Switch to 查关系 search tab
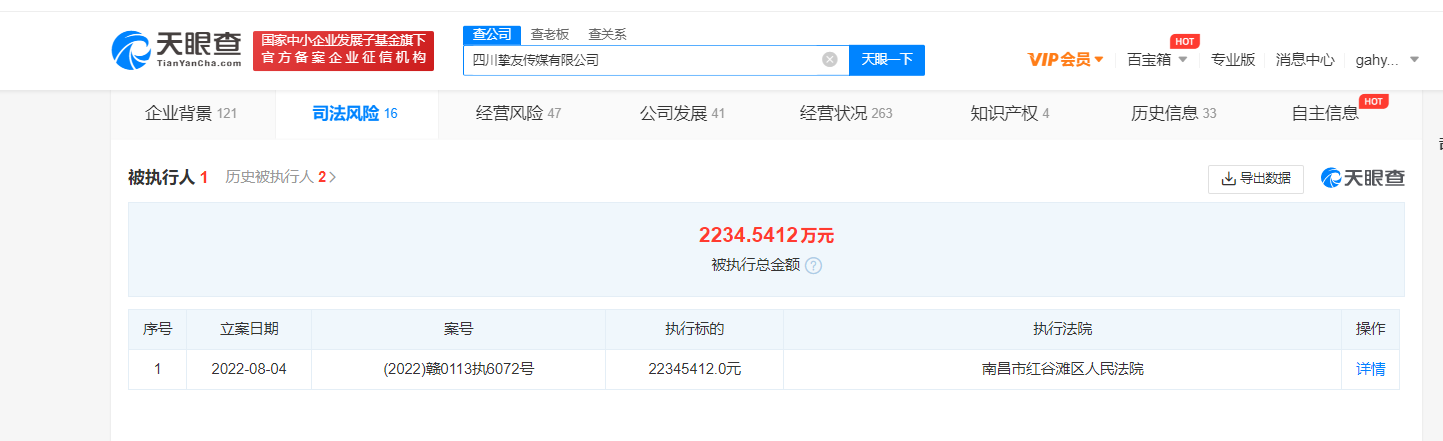The image size is (1443, 441). coord(607,34)
